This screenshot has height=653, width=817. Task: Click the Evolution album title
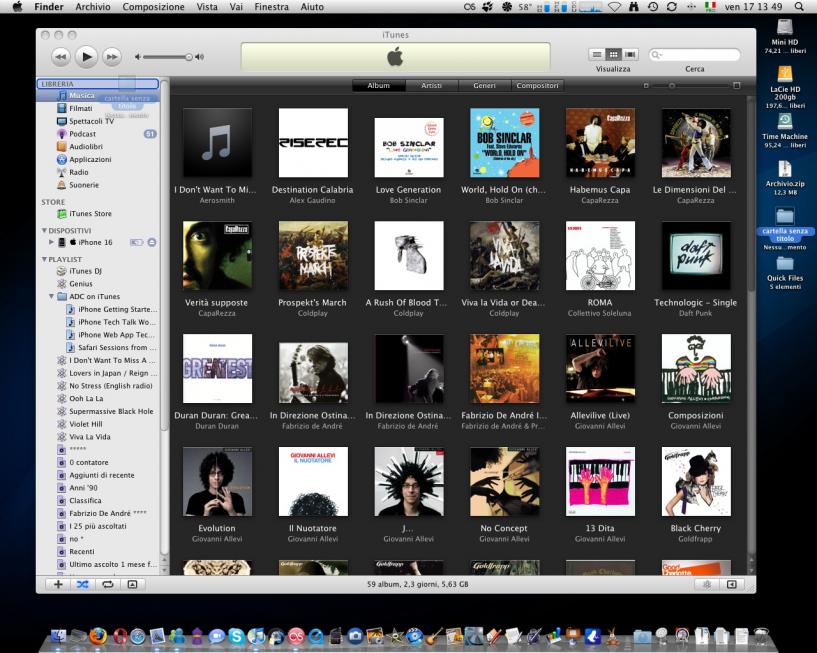tap(217, 528)
